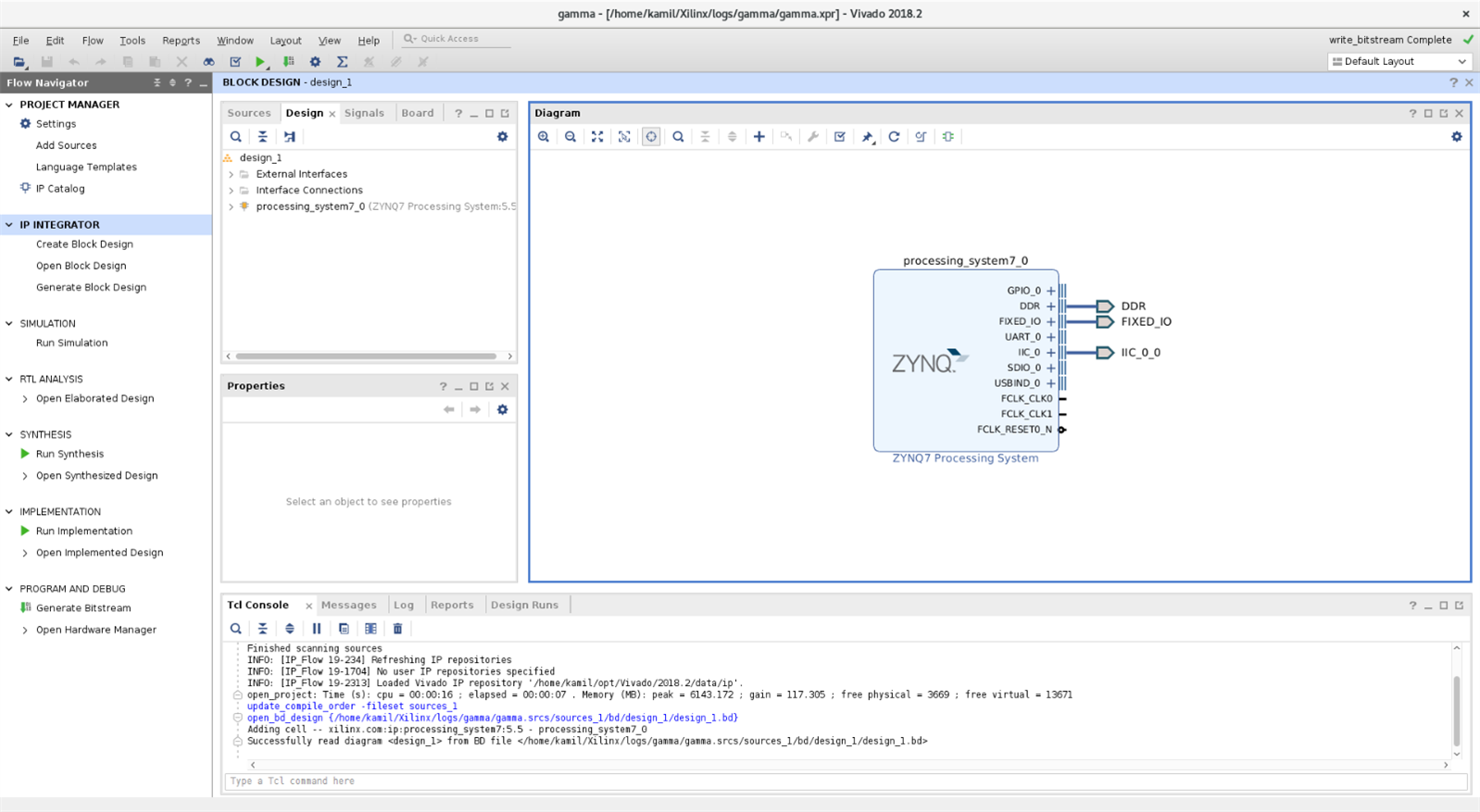Click the Generate Bitstream toolbar icon

click(289, 62)
